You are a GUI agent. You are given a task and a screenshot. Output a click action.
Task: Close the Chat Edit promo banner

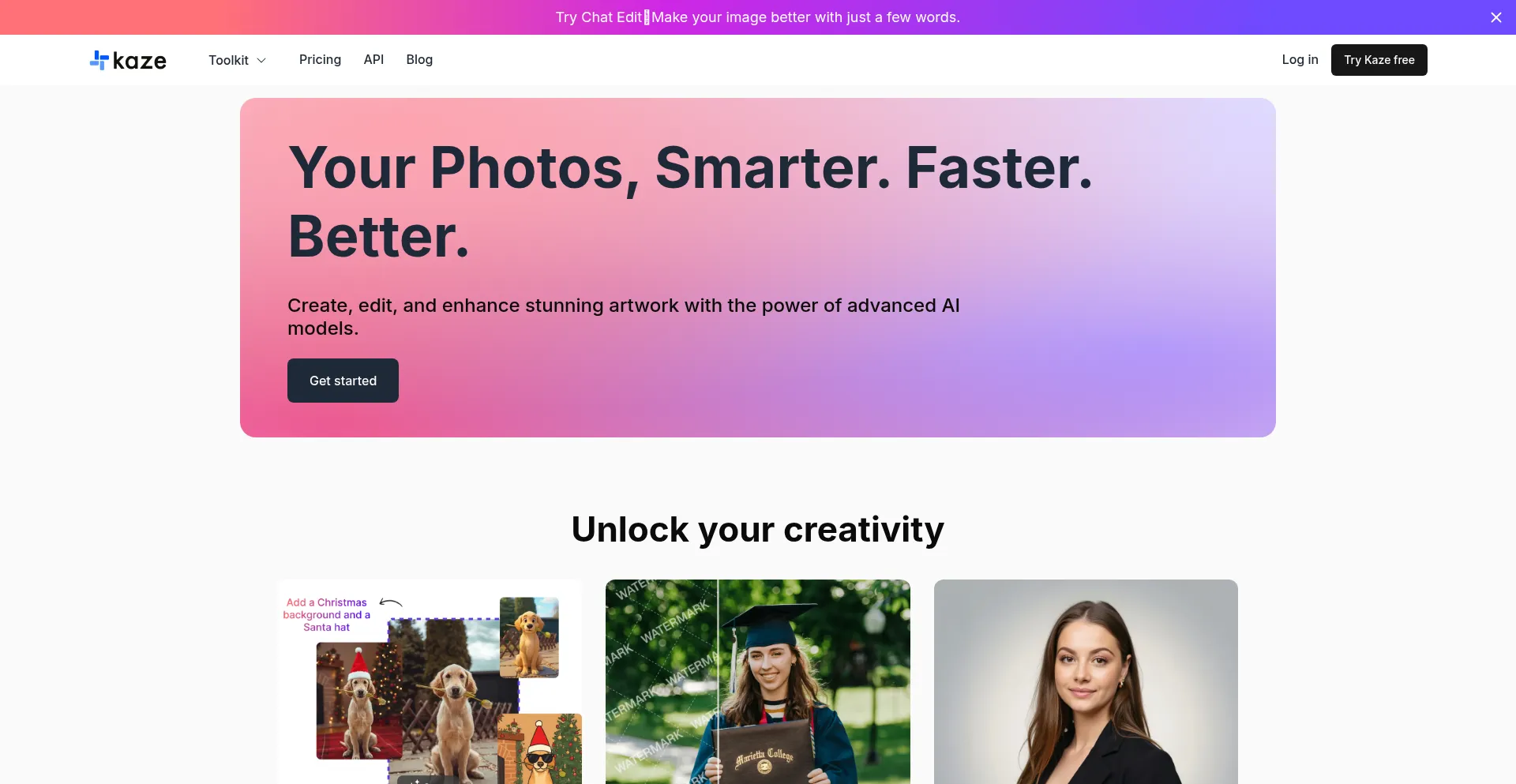(x=1495, y=17)
